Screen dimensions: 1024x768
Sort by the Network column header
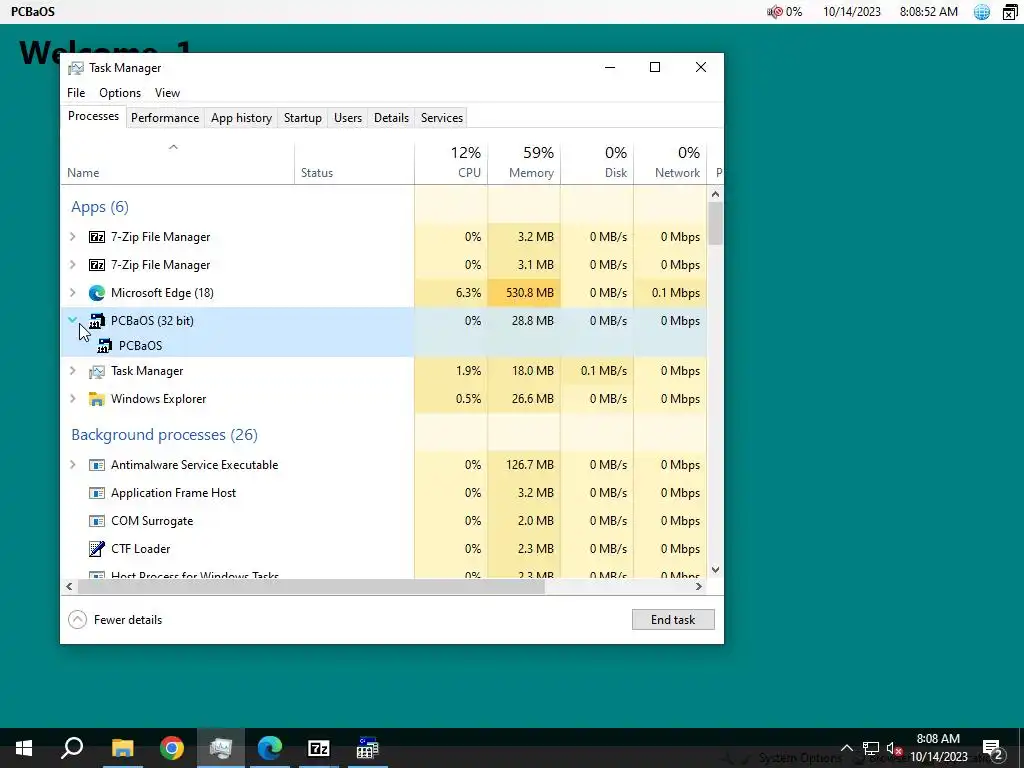coord(670,163)
